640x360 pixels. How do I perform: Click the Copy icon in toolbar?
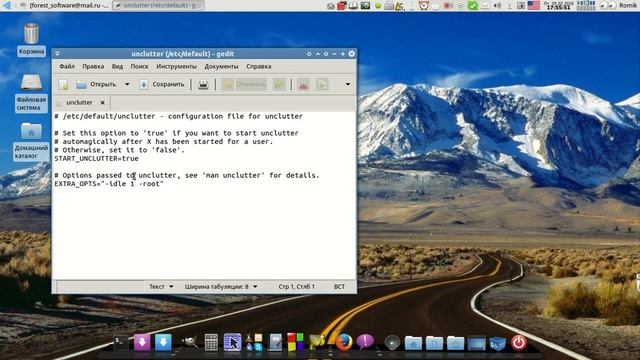coord(322,84)
